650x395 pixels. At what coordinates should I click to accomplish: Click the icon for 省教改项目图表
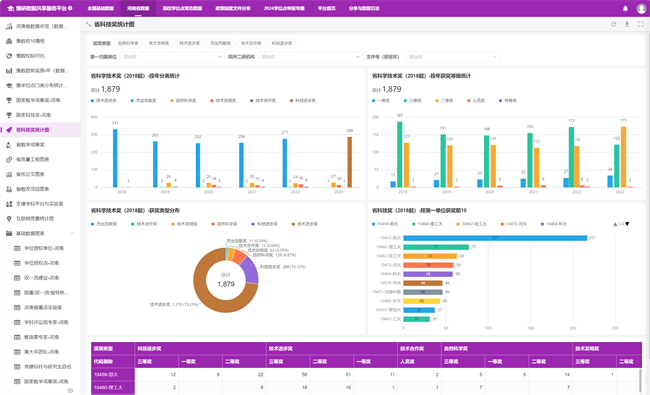[x=9, y=189]
